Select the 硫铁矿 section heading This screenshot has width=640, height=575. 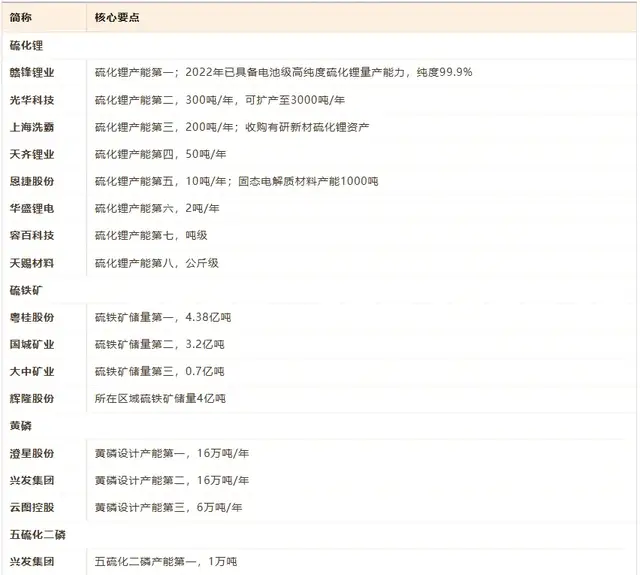pyautogui.click(x=26, y=291)
